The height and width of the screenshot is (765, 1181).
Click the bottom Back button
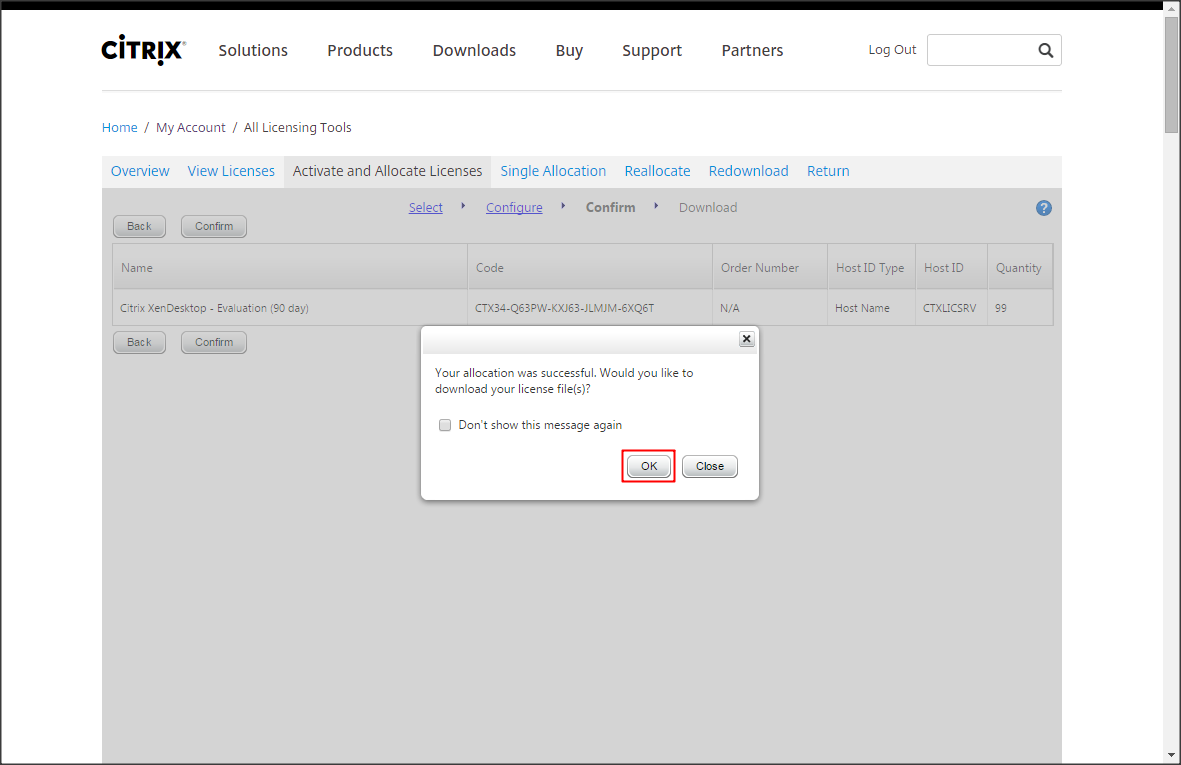pyautogui.click(x=139, y=342)
